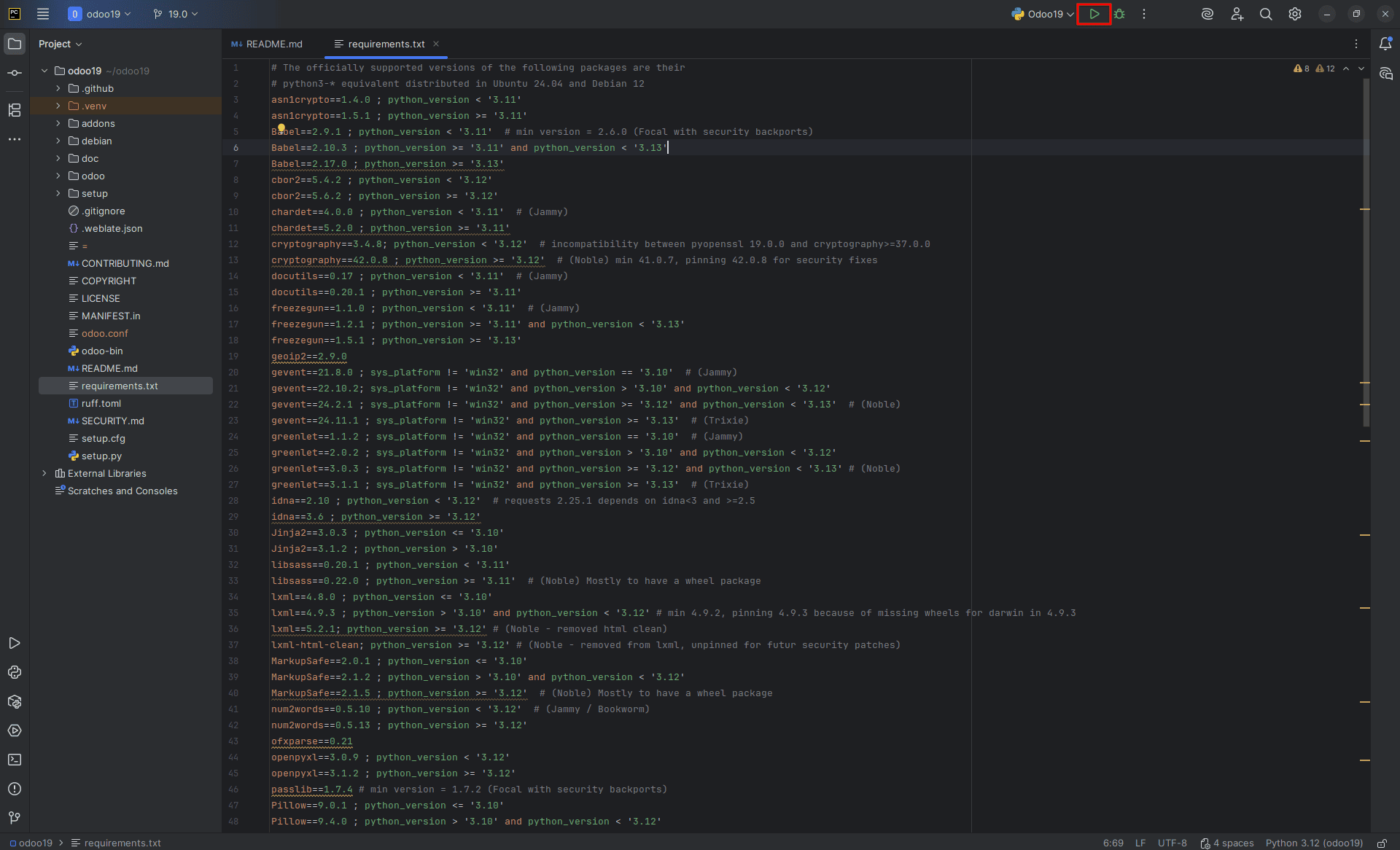
Task: Open the Project tool window icon
Action: pos(15,44)
